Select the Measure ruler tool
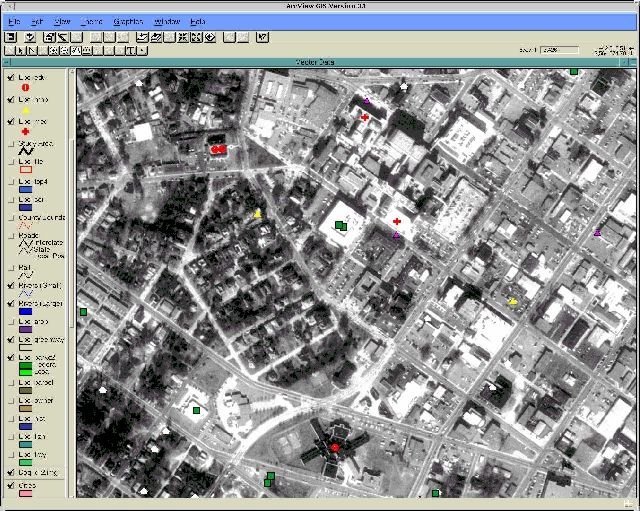This screenshot has height=511, width=640. coord(87,51)
